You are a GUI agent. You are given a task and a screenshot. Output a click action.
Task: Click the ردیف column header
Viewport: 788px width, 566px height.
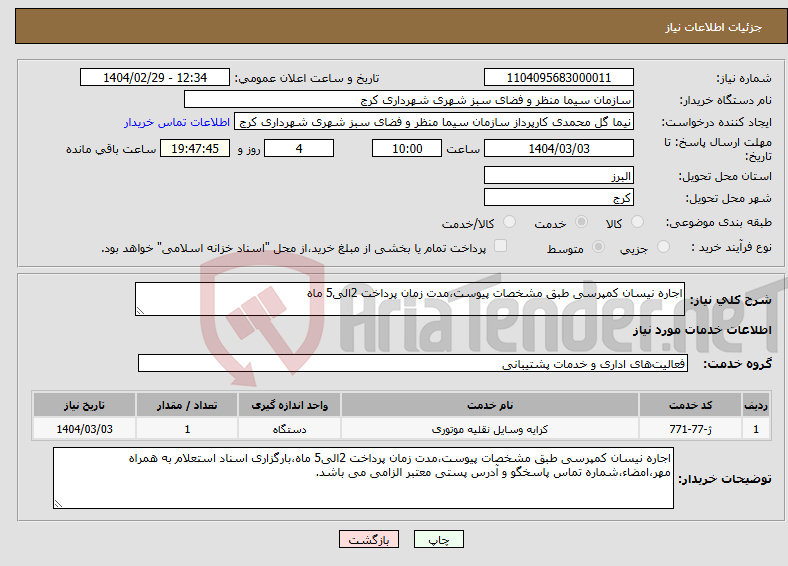pos(756,405)
